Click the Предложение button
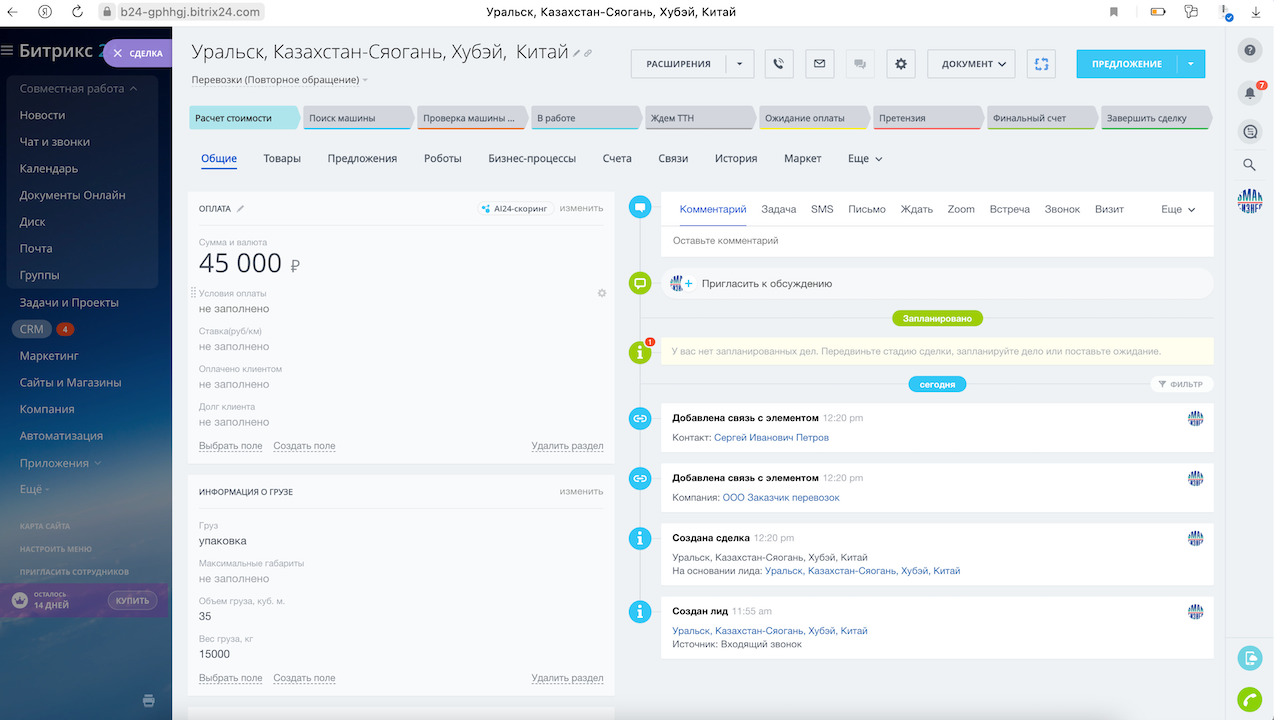Image resolution: width=1281 pixels, height=720 pixels. coord(1126,64)
